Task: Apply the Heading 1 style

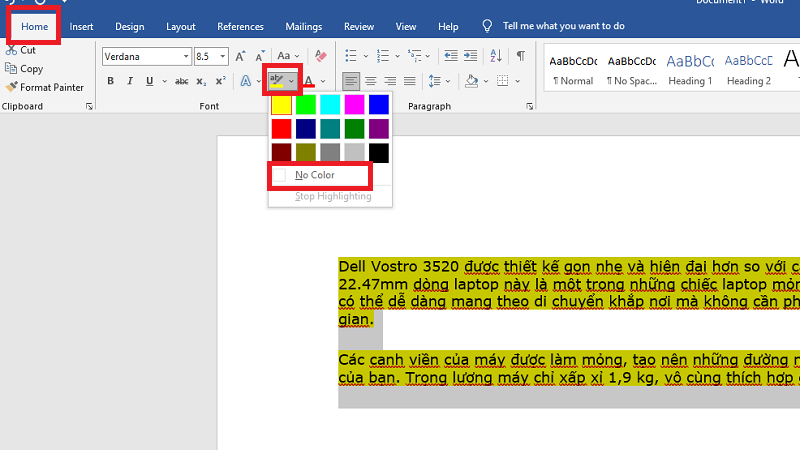Action: (x=689, y=68)
